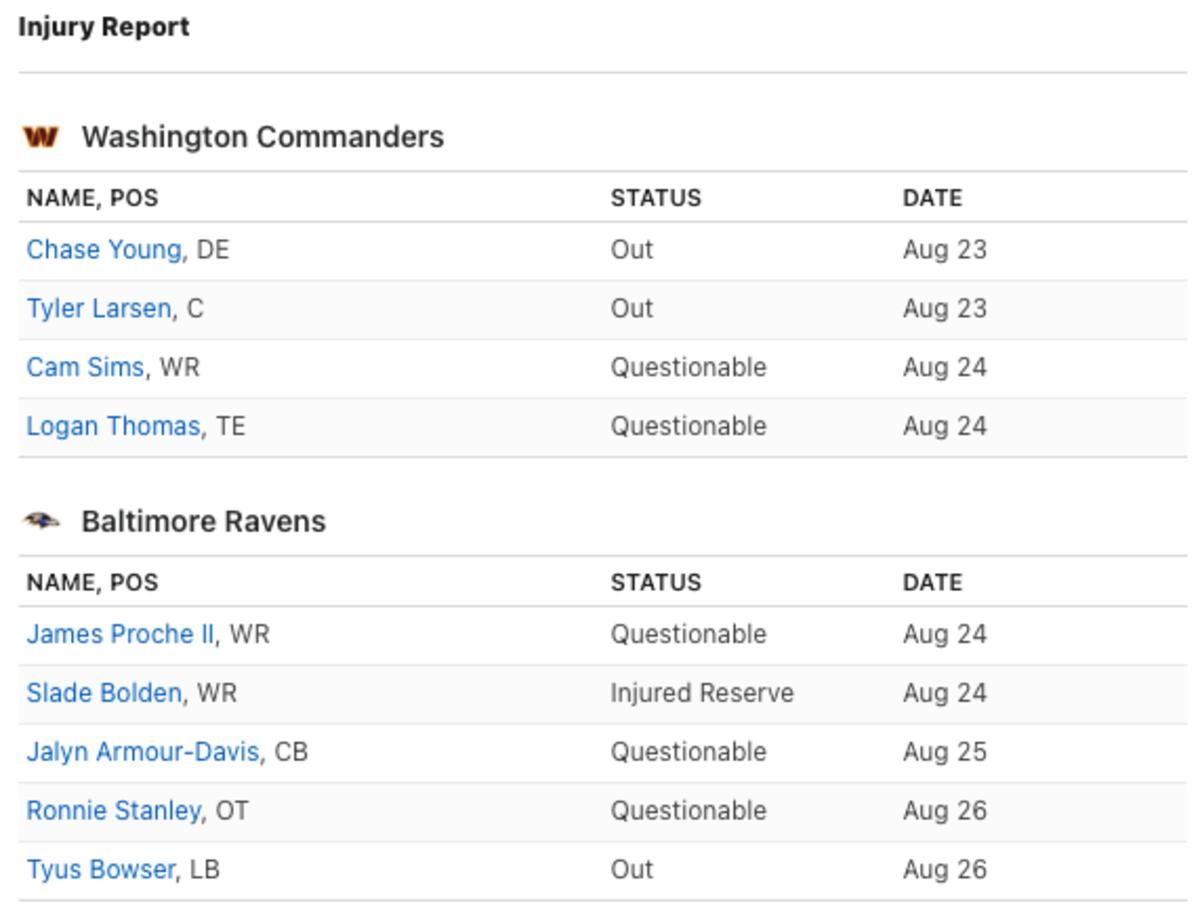Open Ronnie Stanley's player page
Screen dimensions: 1200x912
(x=113, y=811)
